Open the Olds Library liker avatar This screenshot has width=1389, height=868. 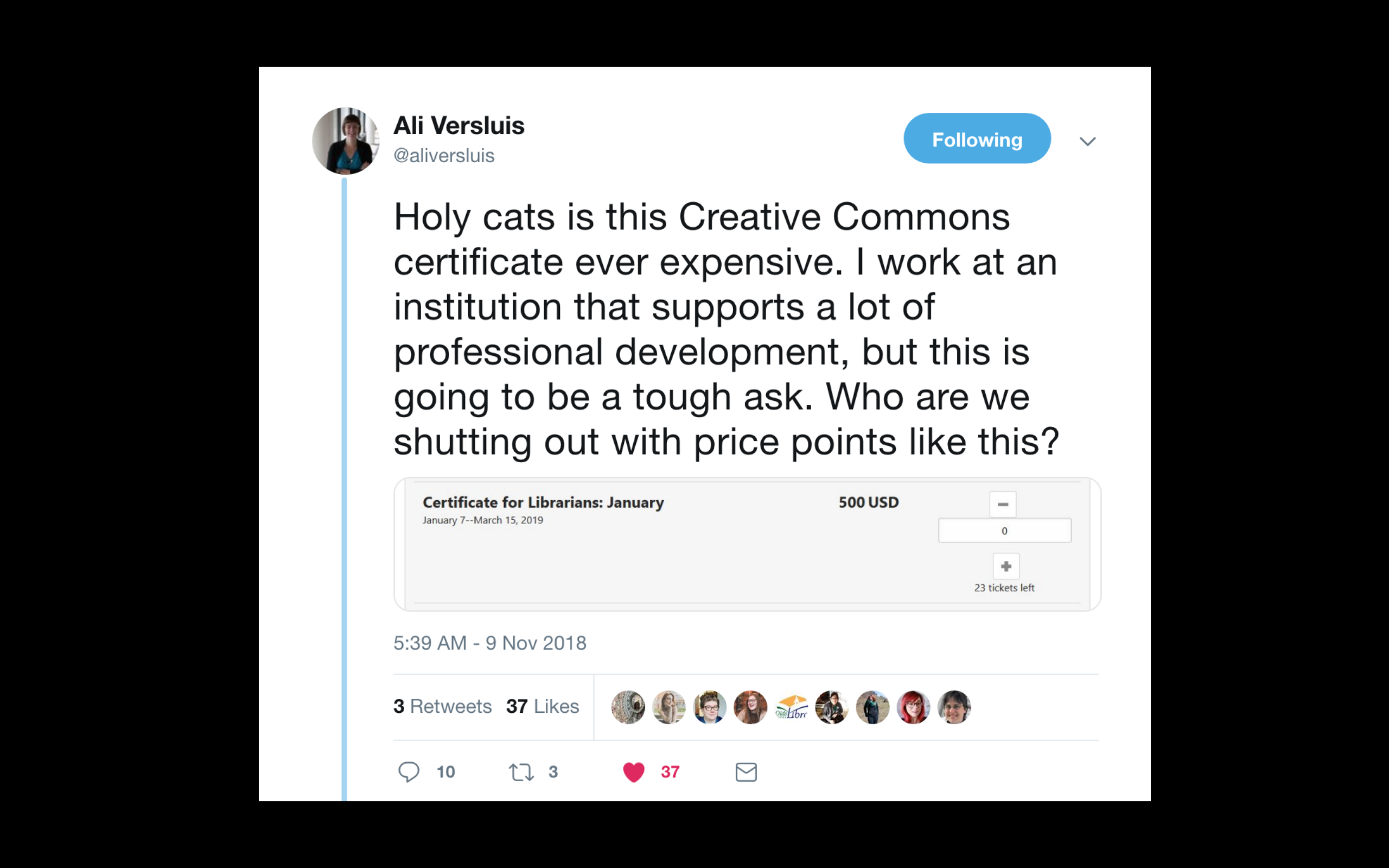(x=792, y=707)
